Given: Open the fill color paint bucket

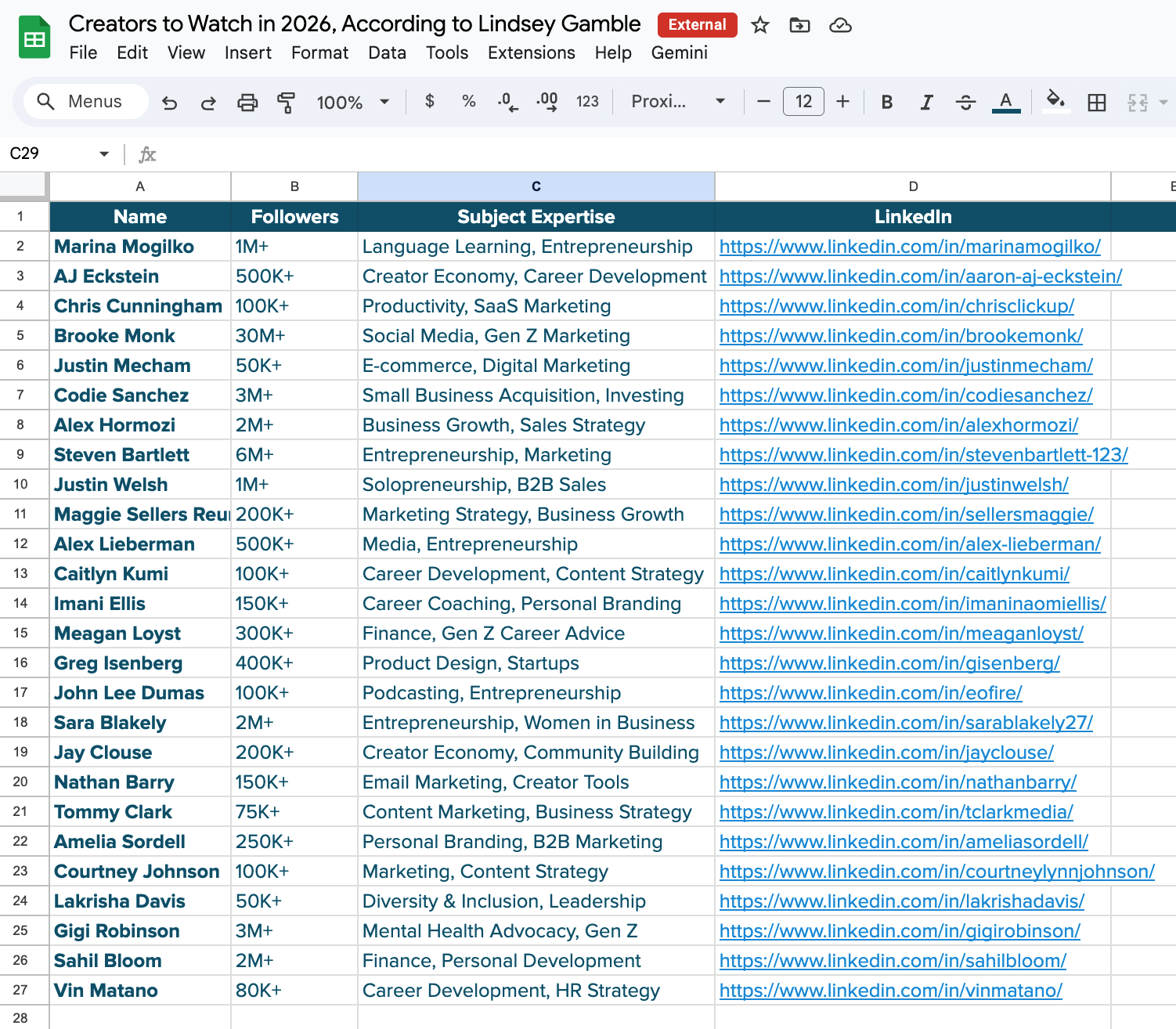Looking at the screenshot, I should tap(1055, 102).
